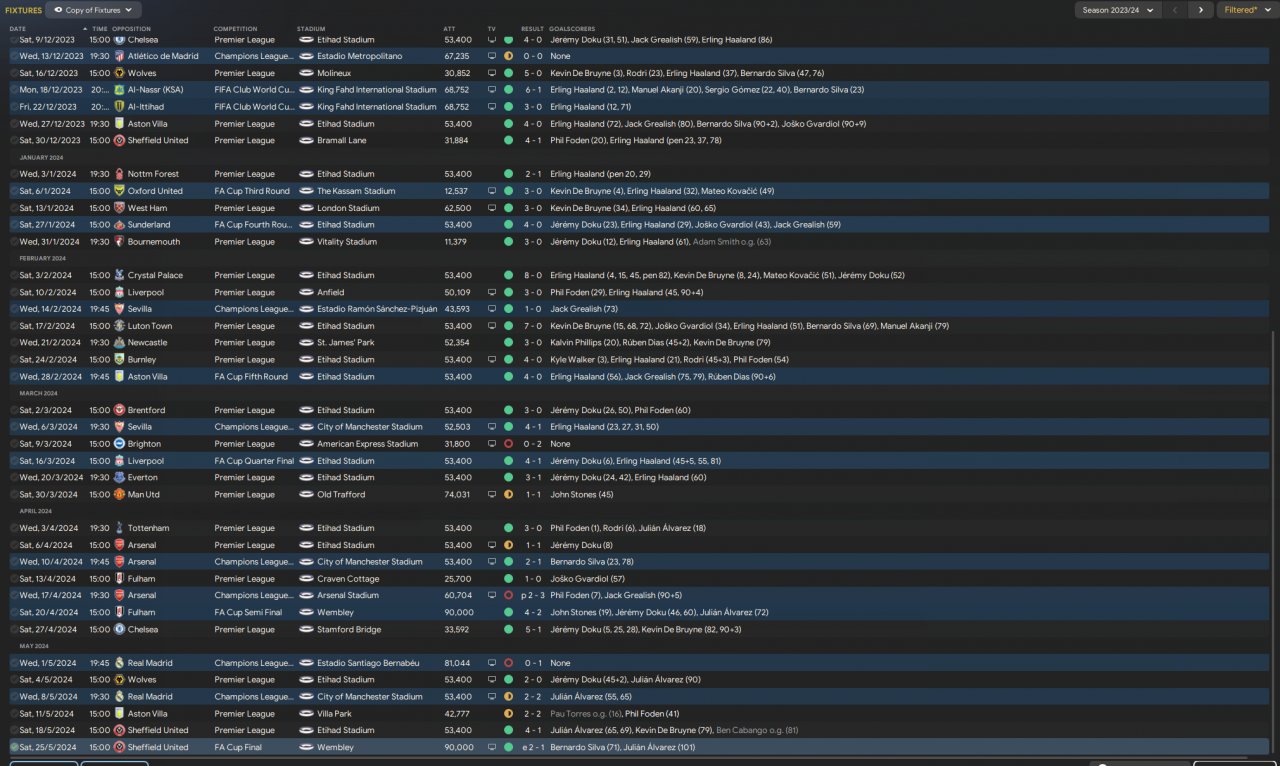Image resolution: width=1280 pixels, height=766 pixels.
Task: Click the Nottm Forest club badge
Action: click(x=120, y=174)
